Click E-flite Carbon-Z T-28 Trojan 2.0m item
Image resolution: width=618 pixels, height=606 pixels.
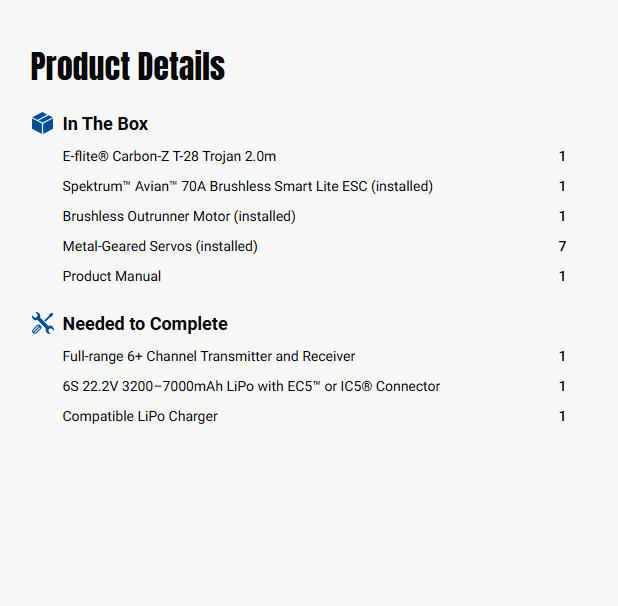tap(169, 156)
